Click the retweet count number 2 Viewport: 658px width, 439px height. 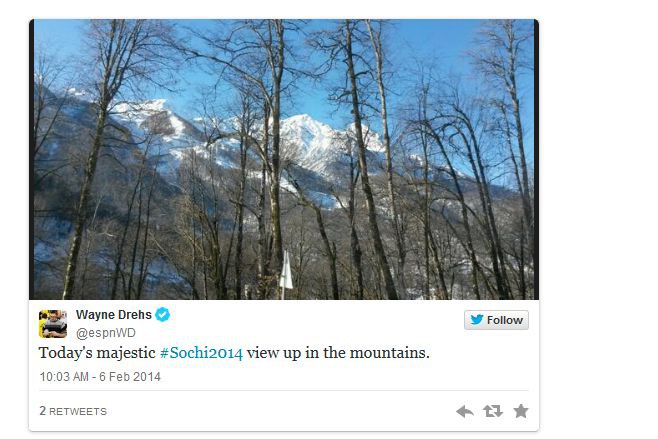(42, 411)
